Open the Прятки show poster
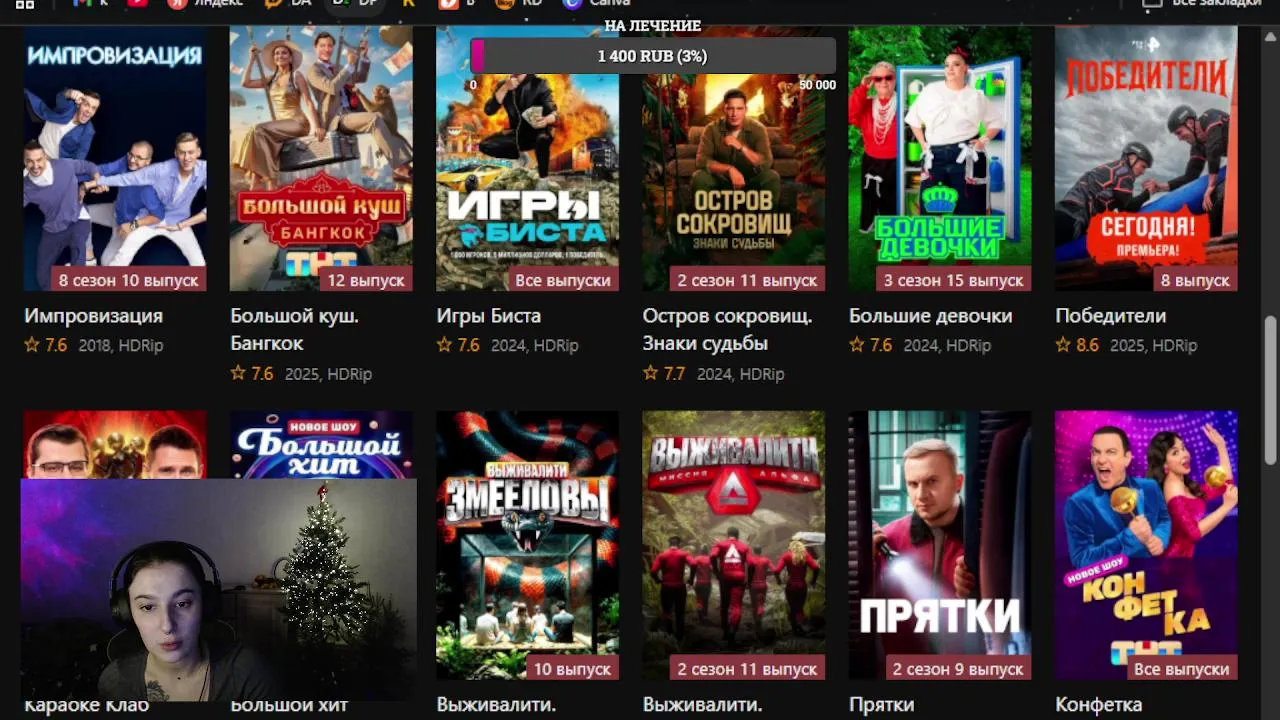This screenshot has height=720, width=1280. coord(940,545)
